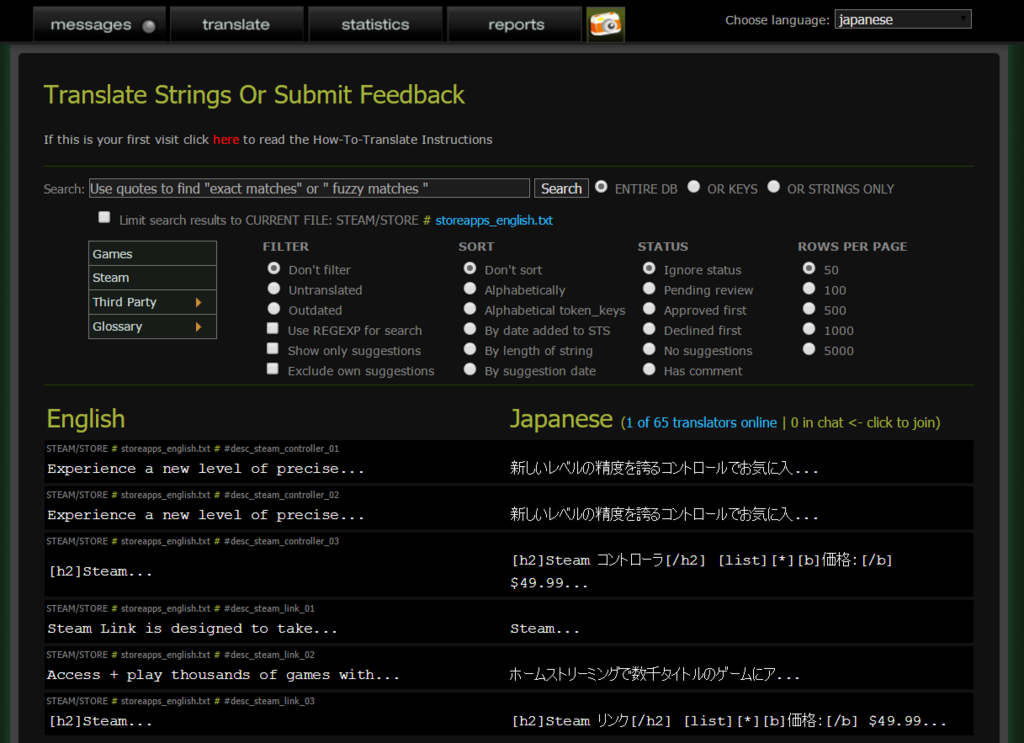Select Steam menu entry

pos(152,278)
